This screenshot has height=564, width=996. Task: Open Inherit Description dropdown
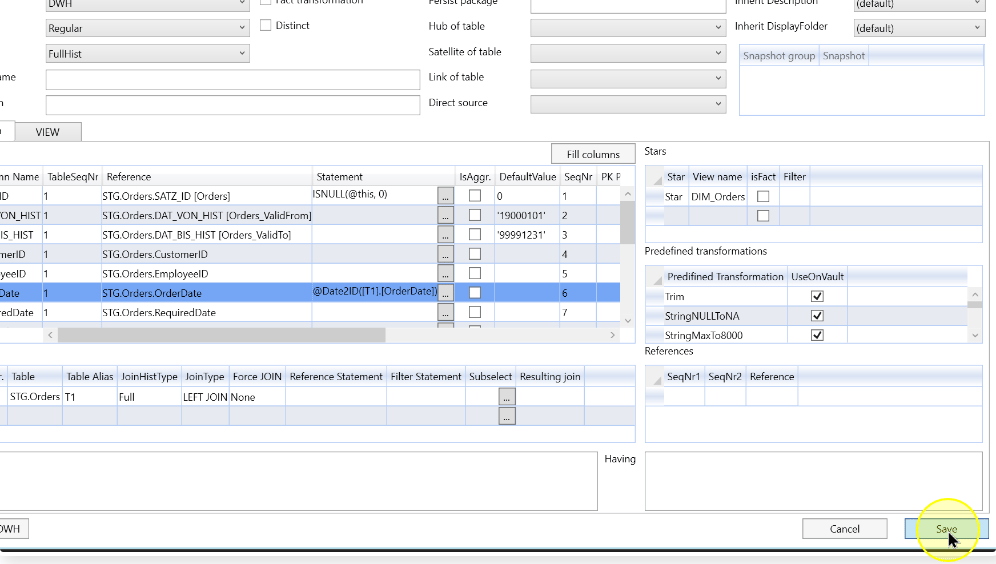[919, 4]
